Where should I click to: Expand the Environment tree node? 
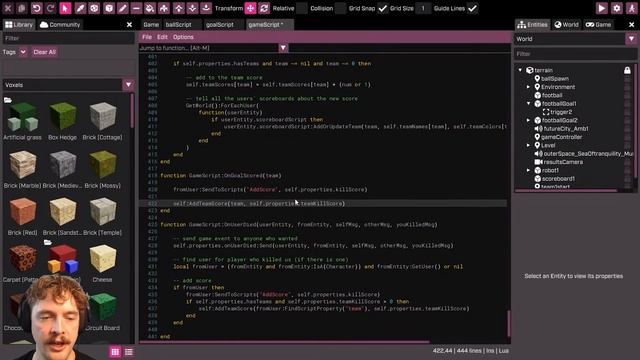pyautogui.click(x=529, y=87)
